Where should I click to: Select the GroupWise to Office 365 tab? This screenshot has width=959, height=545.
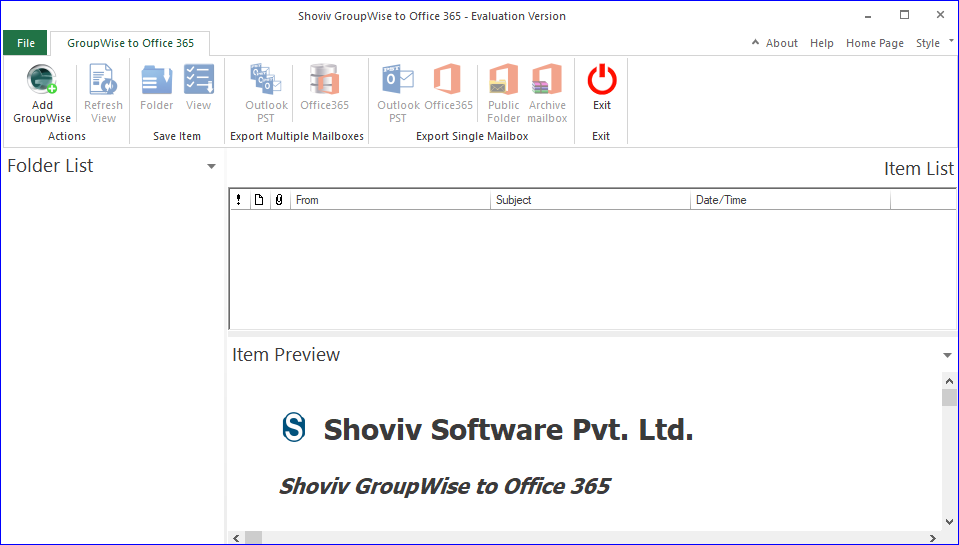(130, 43)
